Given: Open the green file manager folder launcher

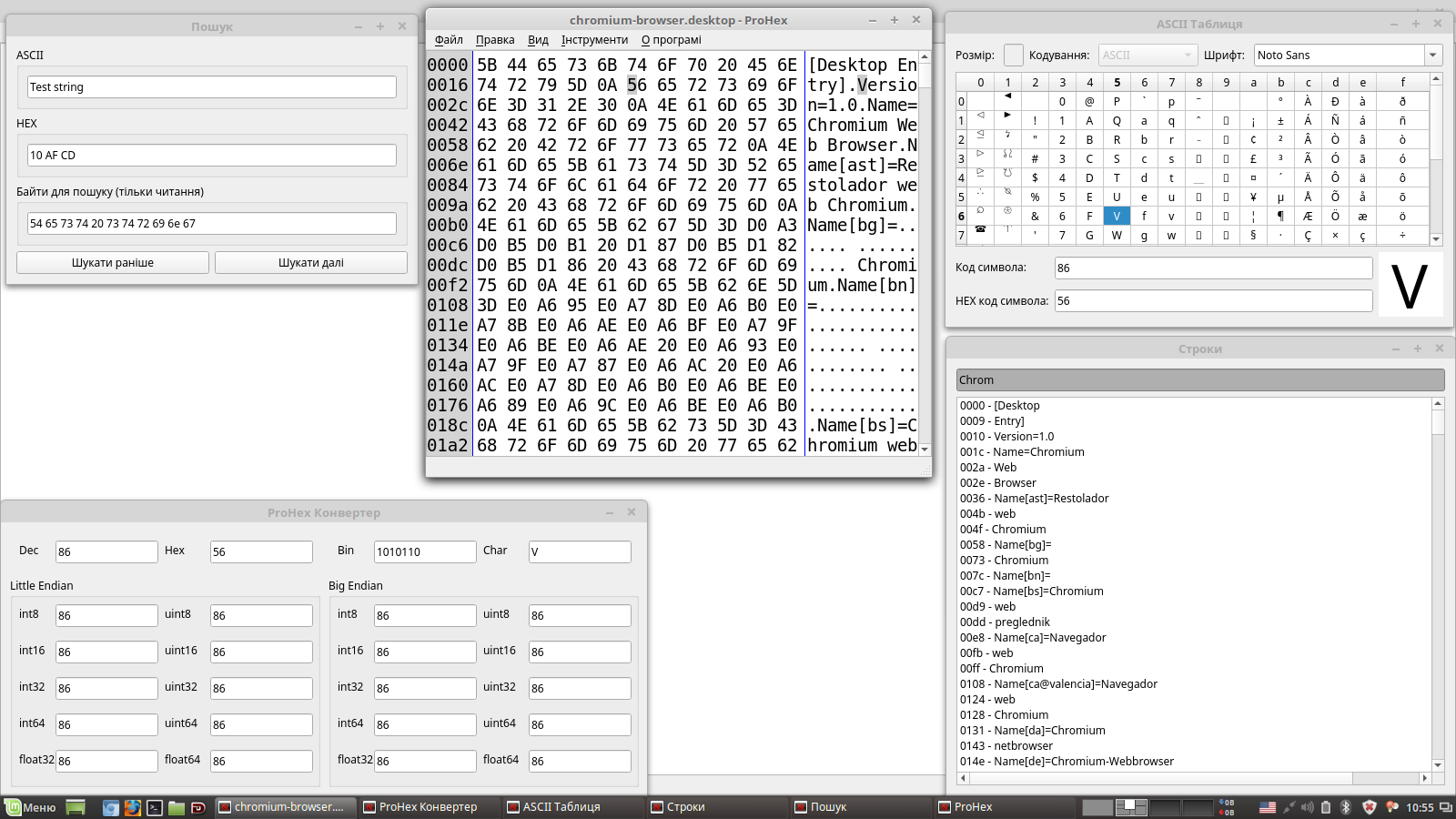Looking at the screenshot, I should pos(177,807).
